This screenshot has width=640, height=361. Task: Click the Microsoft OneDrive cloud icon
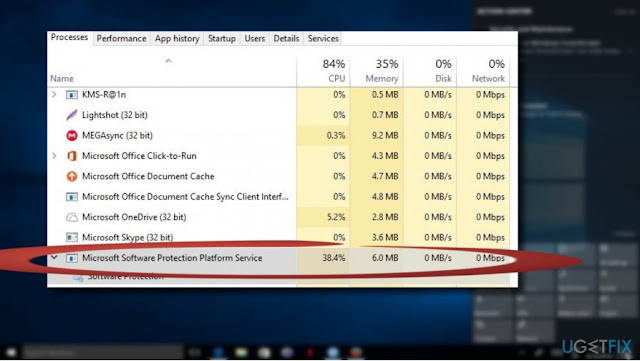click(x=72, y=217)
